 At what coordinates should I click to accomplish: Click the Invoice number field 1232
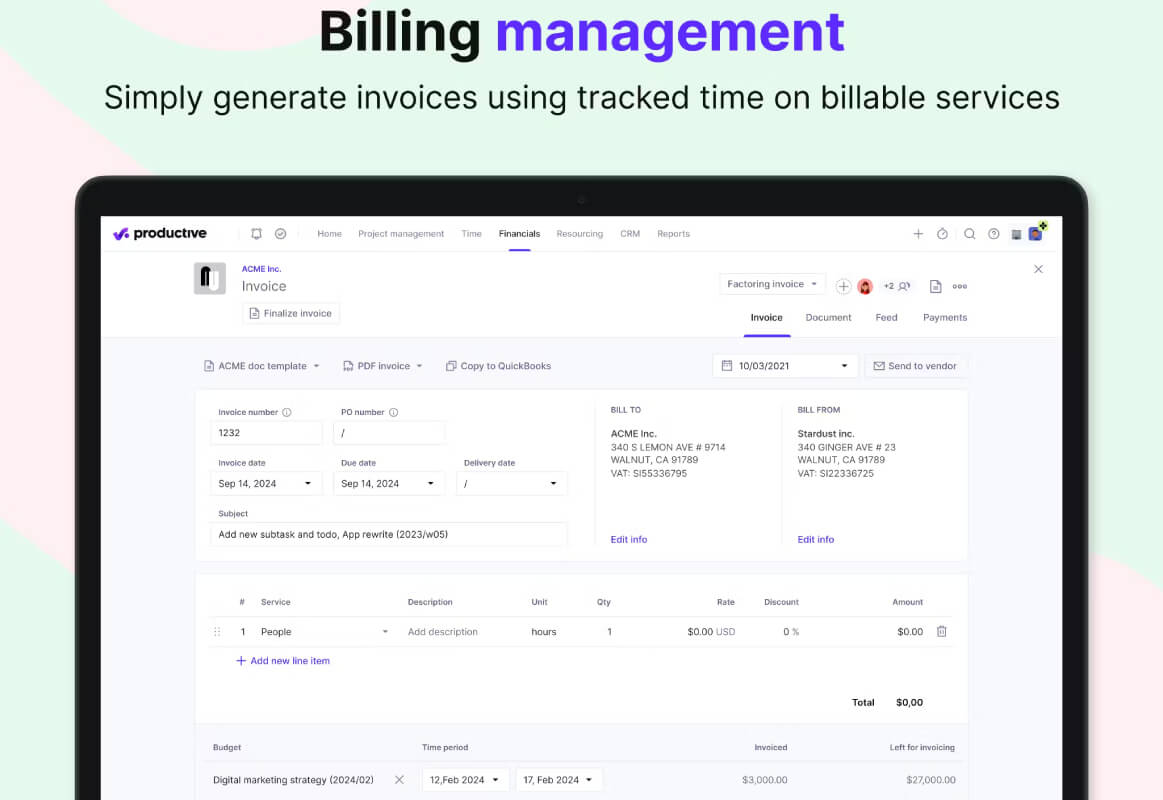[266, 433]
